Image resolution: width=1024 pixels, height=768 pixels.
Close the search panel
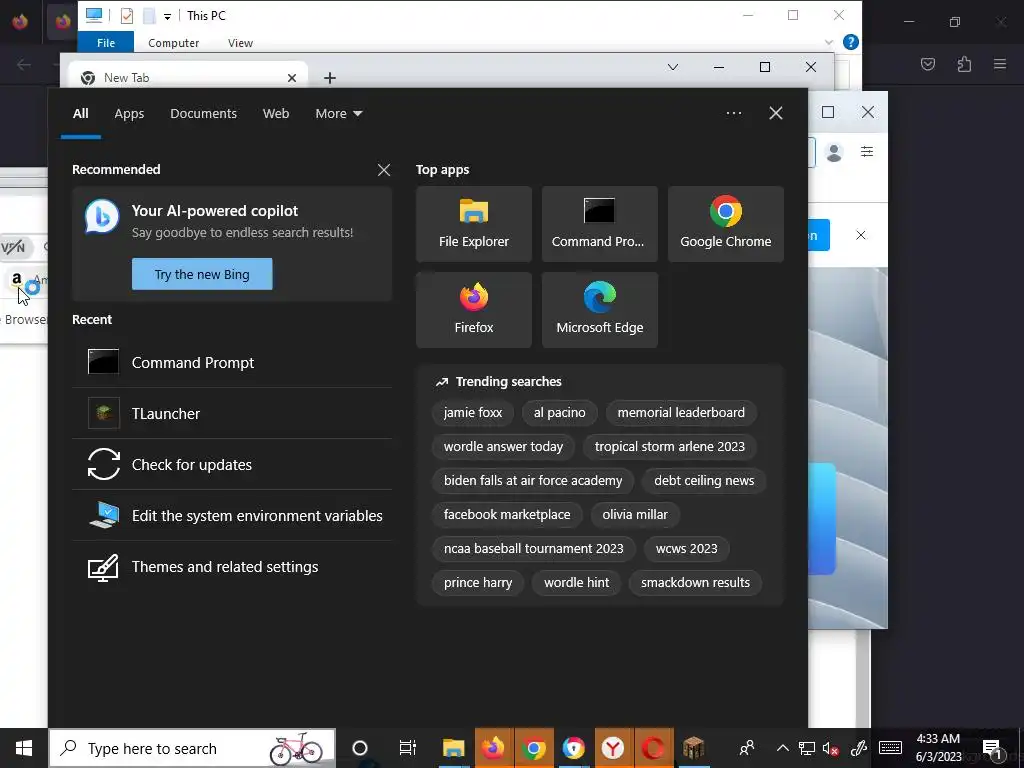point(776,113)
